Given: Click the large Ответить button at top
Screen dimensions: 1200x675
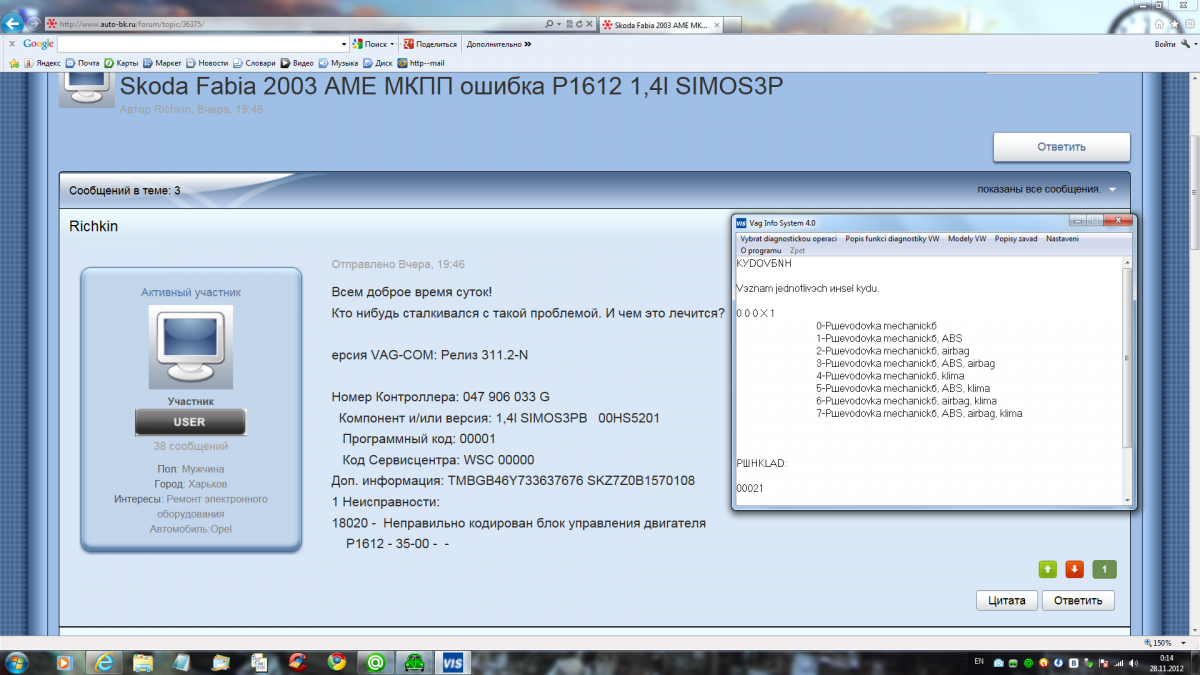Looking at the screenshot, I should (1061, 146).
